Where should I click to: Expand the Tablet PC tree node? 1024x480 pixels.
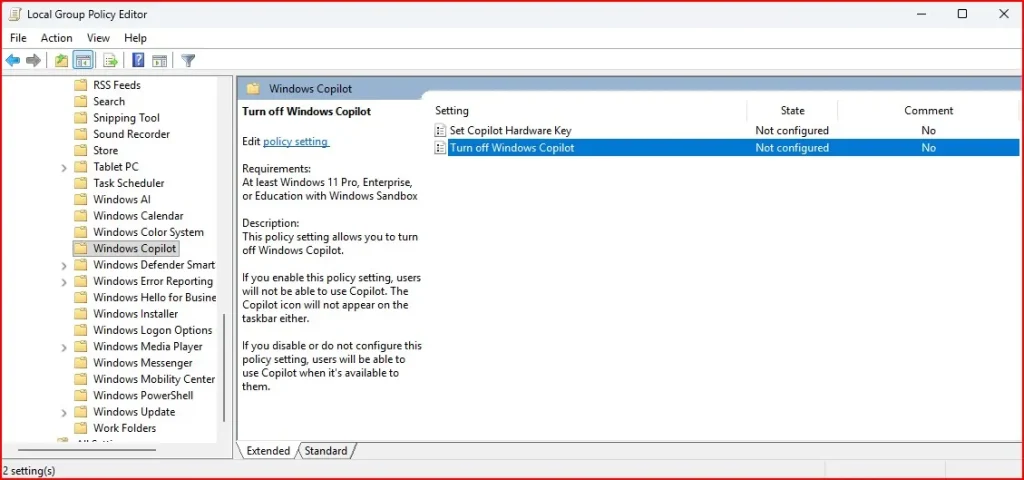pyautogui.click(x=64, y=167)
